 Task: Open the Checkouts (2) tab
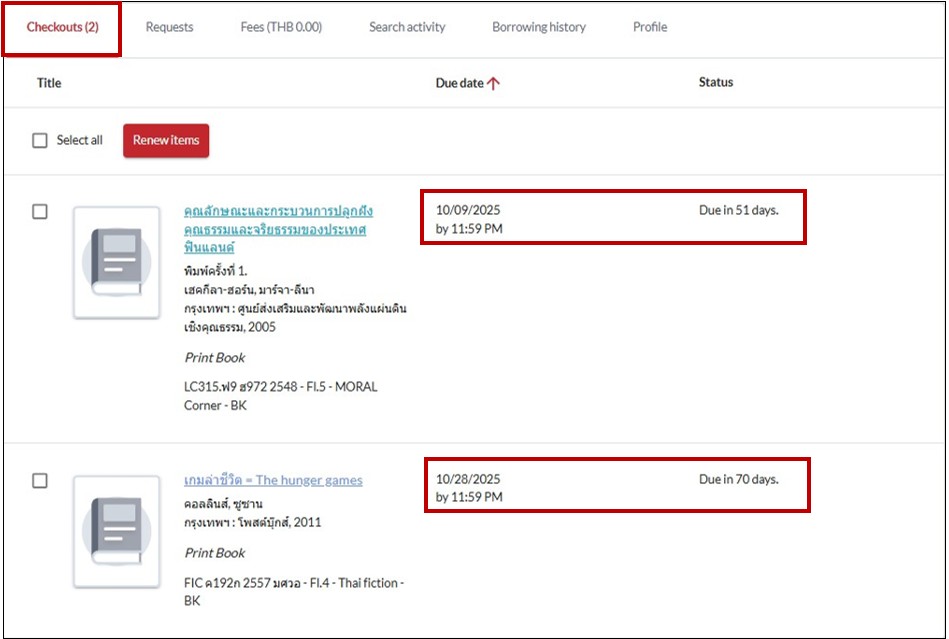point(62,28)
